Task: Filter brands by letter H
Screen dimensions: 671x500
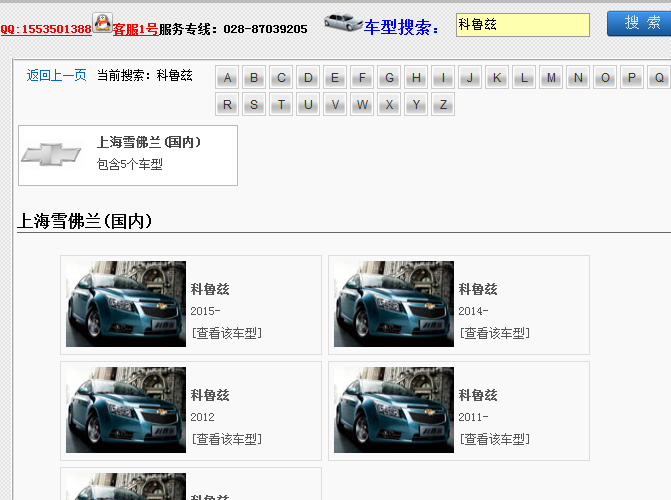Action: click(x=416, y=77)
